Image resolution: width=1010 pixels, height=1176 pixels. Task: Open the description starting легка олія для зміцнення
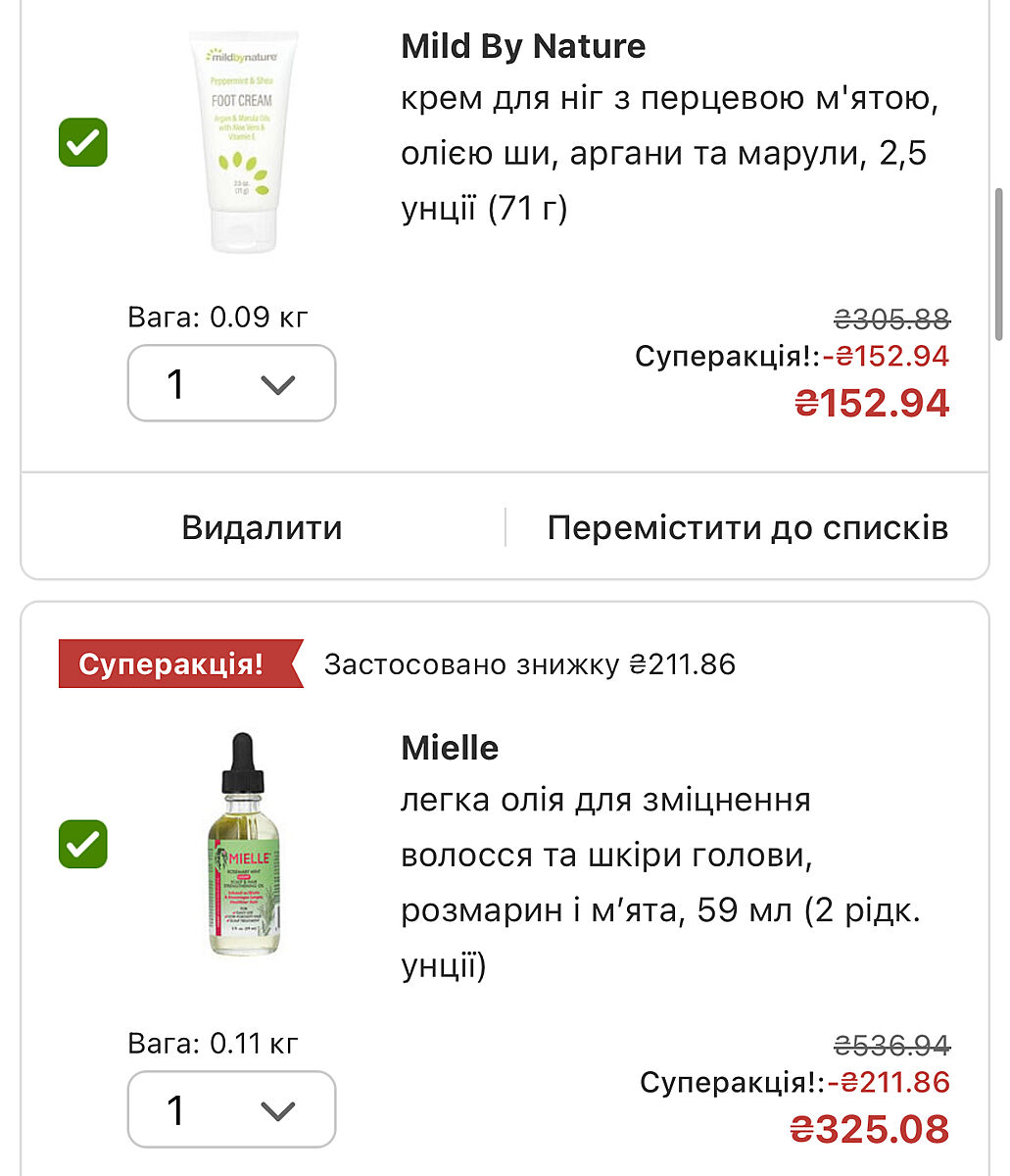pos(659,882)
